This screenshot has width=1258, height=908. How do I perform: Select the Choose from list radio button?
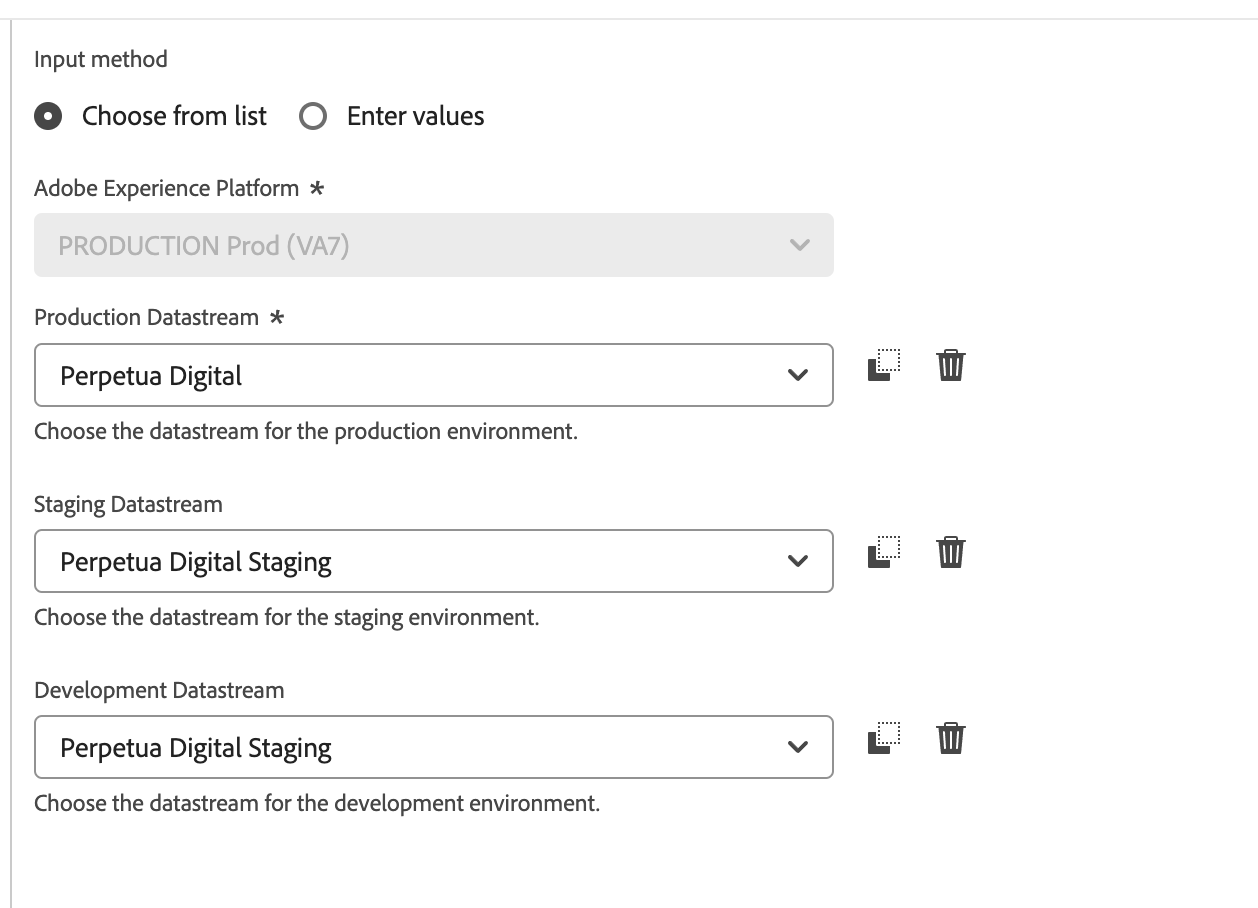click(x=47, y=117)
